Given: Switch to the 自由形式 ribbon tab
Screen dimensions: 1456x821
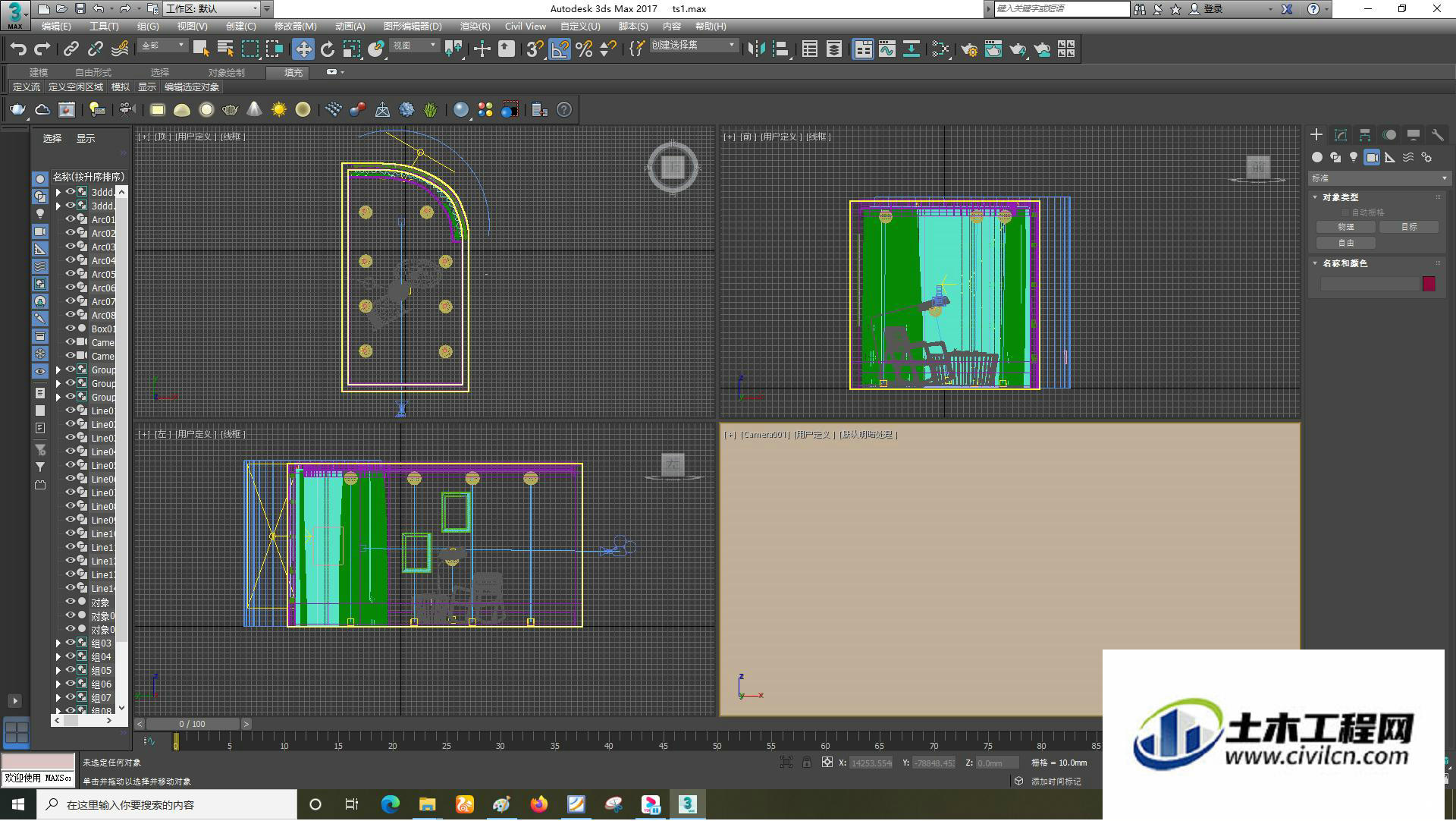Looking at the screenshot, I should coord(93,73).
